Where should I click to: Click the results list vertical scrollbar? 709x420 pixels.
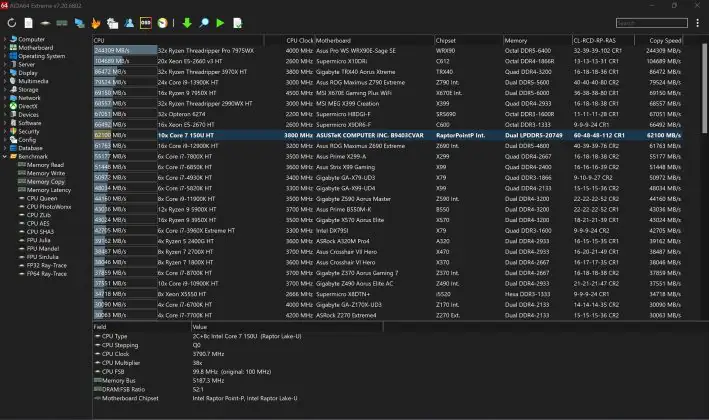pyautogui.click(x=704, y=89)
